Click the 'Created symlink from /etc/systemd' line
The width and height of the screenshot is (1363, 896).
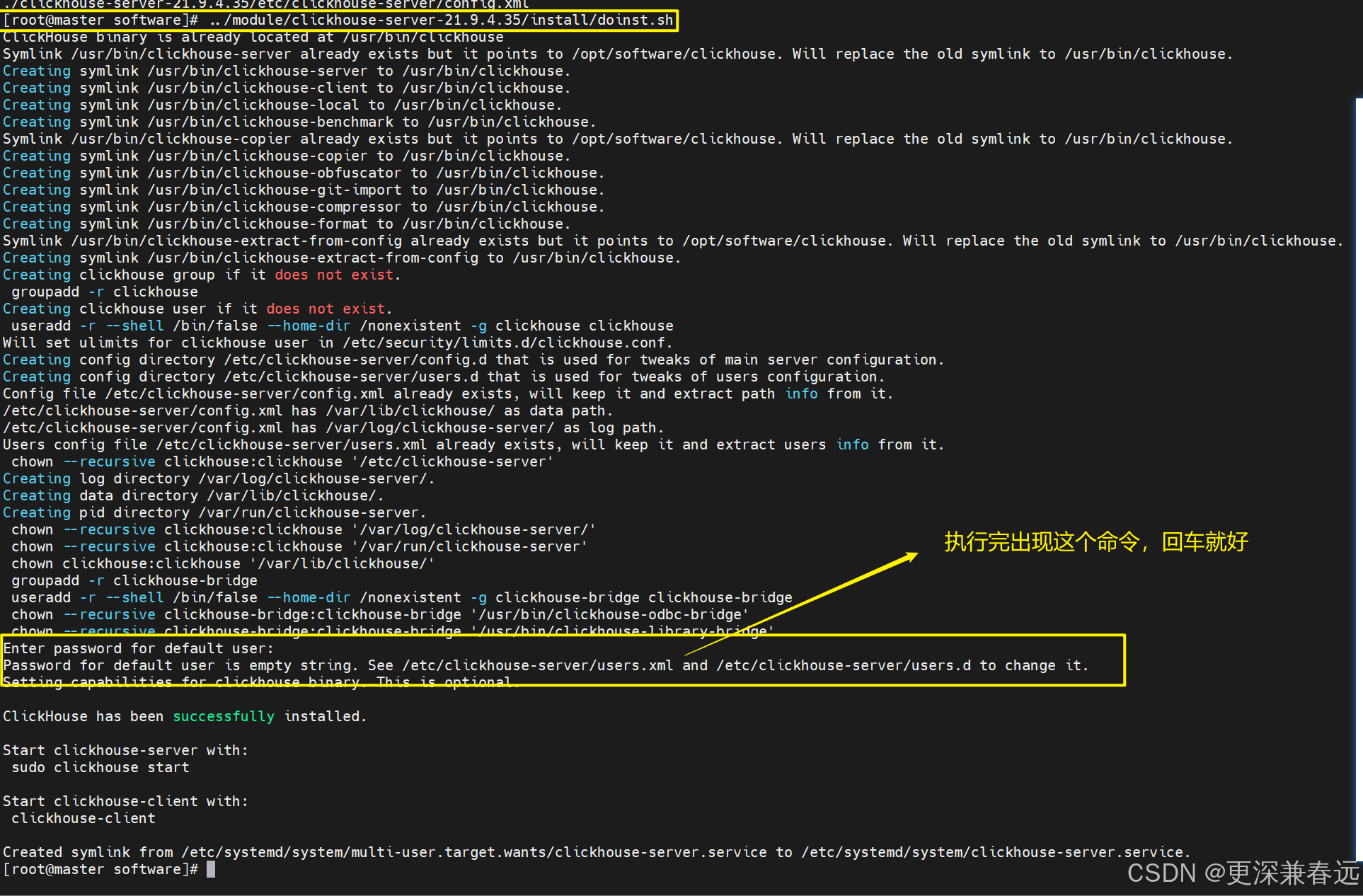[597, 852]
